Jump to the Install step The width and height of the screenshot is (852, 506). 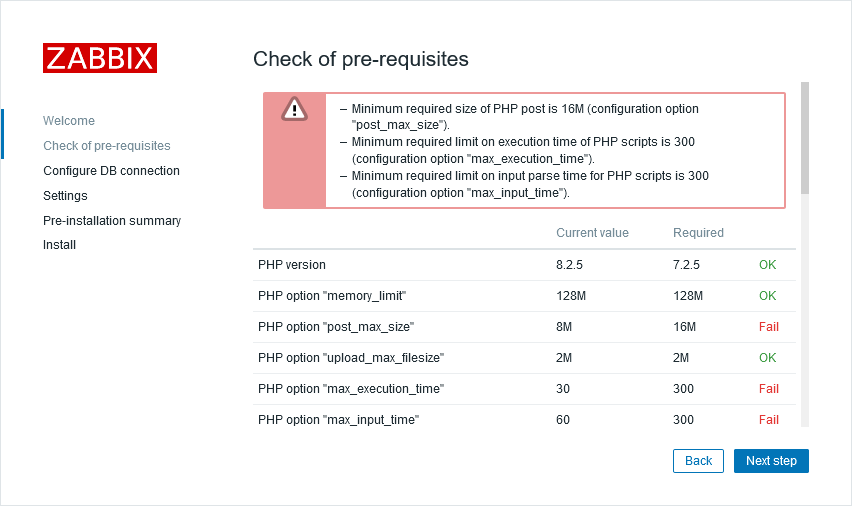coord(59,245)
